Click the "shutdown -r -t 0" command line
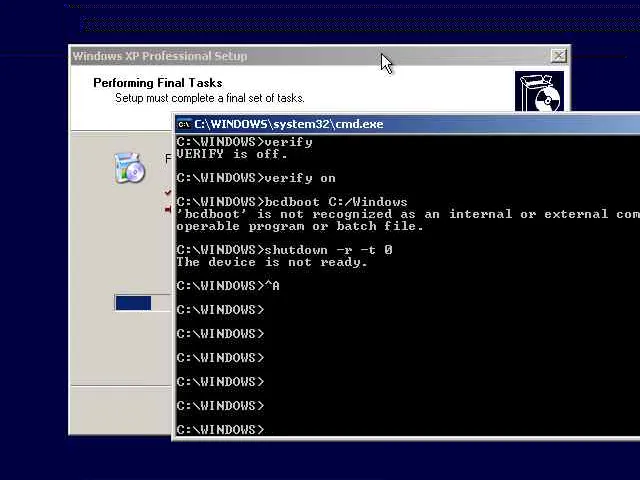This screenshot has height=480, width=640. 284,250
